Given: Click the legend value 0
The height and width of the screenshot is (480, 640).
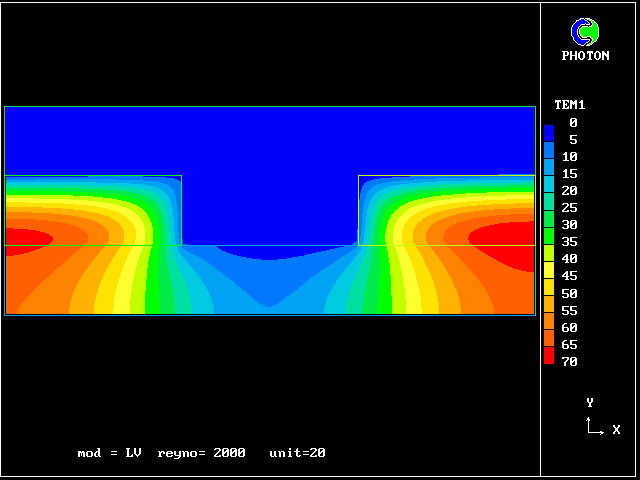Looking at the screenshot, I should [x=573, y=123].
